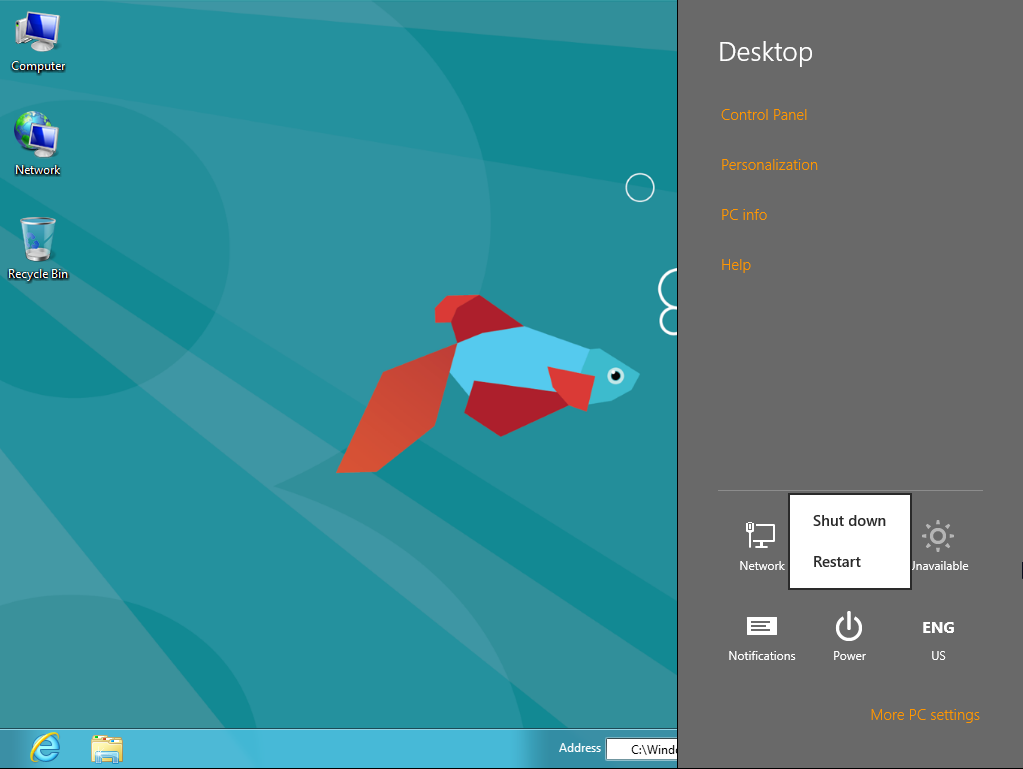Screen dimensions: 1023x769
Task: Click the taskbar Address input field
Action: pyautogui.click(x=642, y=749)
